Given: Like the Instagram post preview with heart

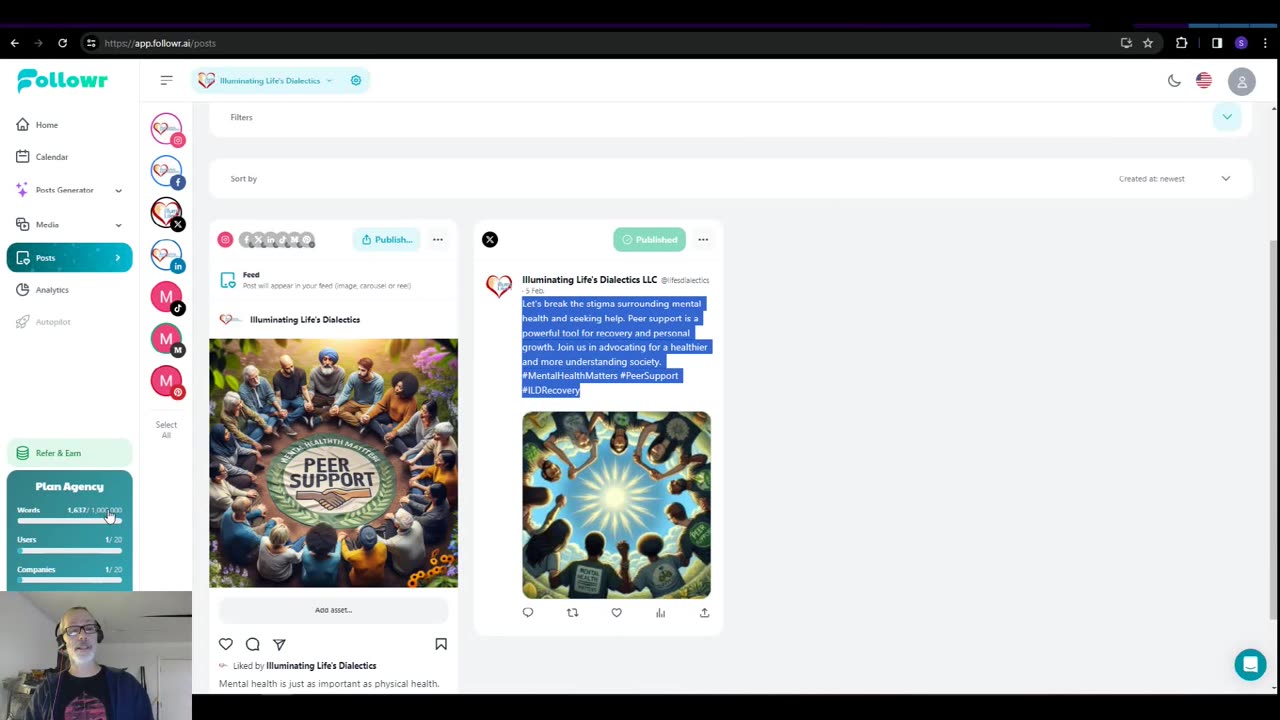Looking at the screenshot, I should pos(226,645).
